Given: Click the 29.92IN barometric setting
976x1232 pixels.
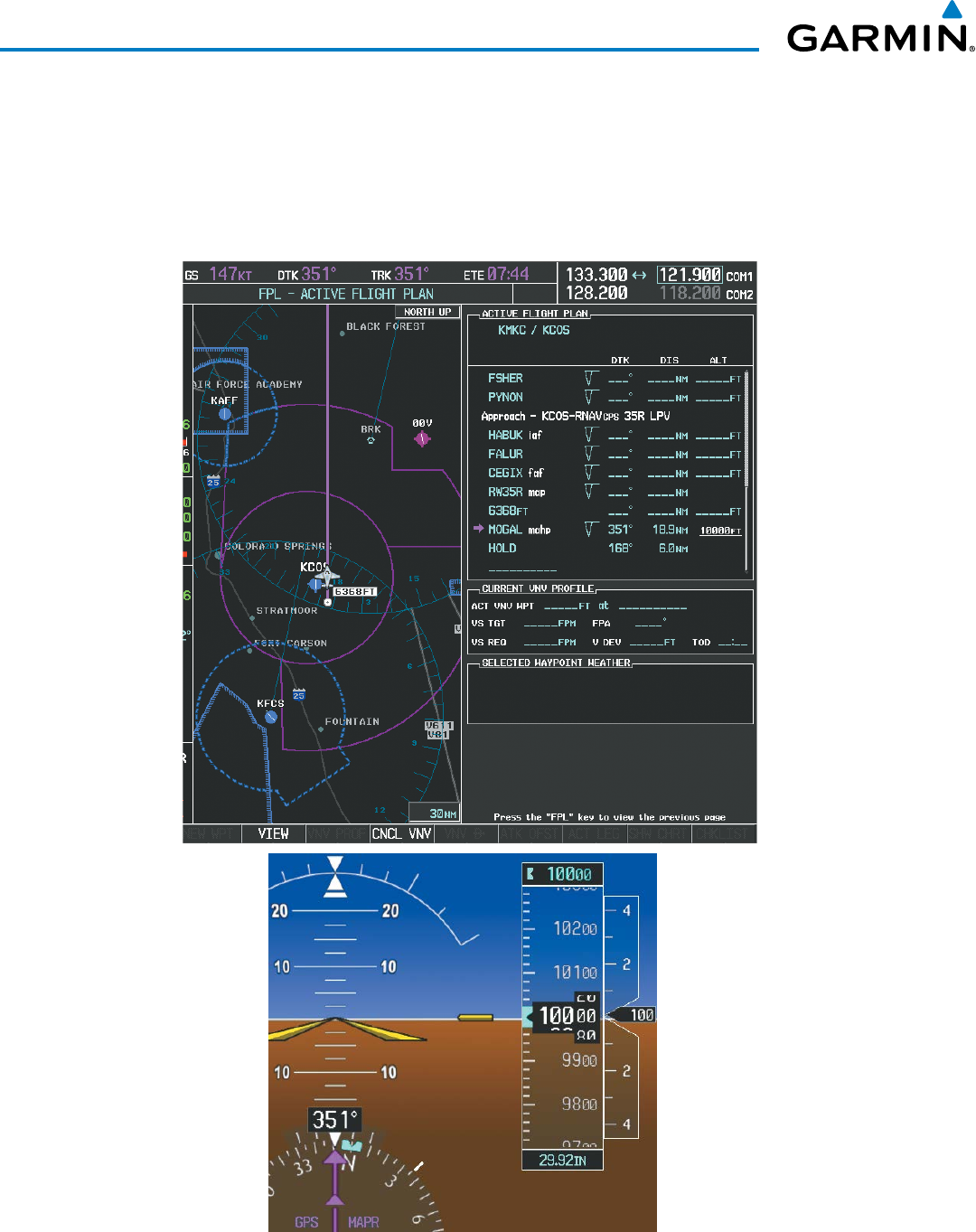Looking at the screenshot, I should pyautogui.click(x=562, y=1160).
